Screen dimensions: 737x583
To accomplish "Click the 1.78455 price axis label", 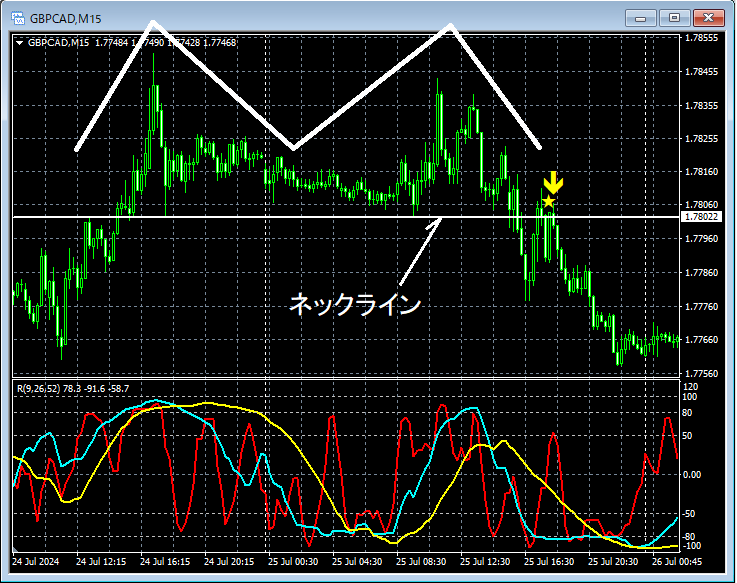I will coord(701,71).
